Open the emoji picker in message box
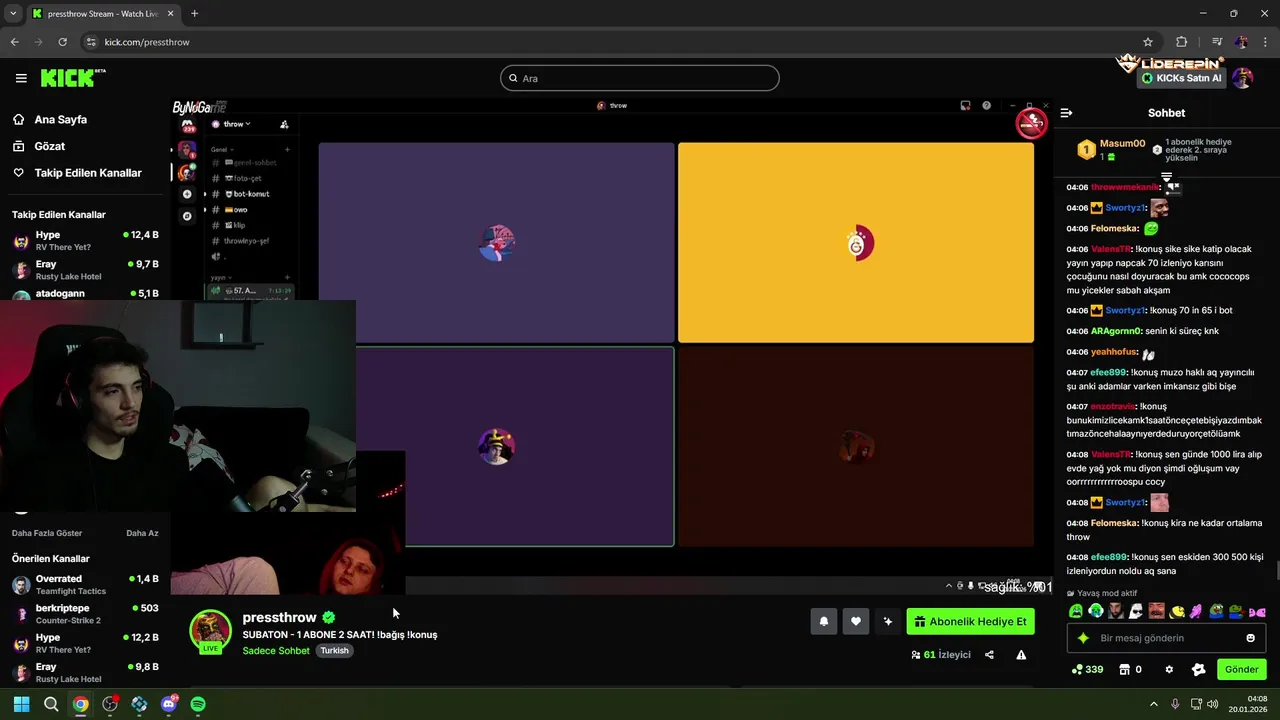Viewport: 1280px width, 720px height. pos(1250,638)
